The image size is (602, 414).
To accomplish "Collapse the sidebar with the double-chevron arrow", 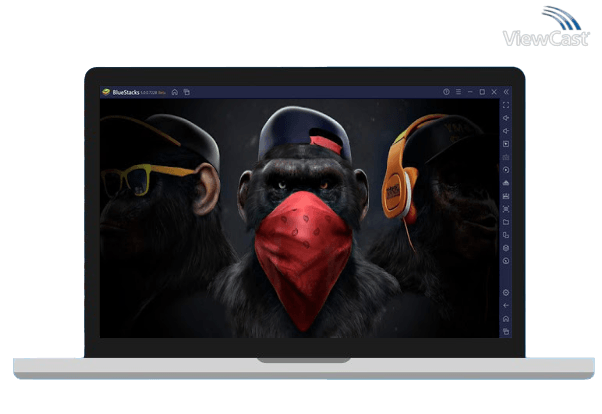I will pyautogui.click(x=506, y=92).
